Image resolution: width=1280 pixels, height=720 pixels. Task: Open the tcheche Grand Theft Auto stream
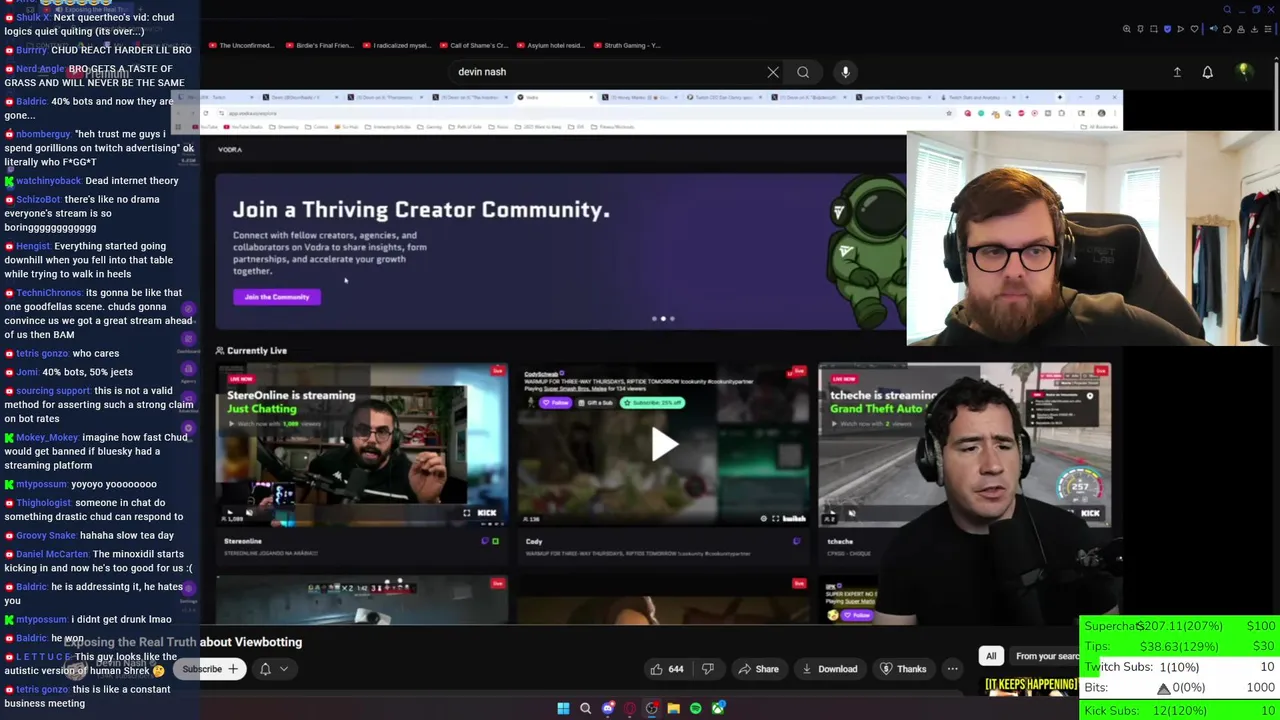(964, 444)
